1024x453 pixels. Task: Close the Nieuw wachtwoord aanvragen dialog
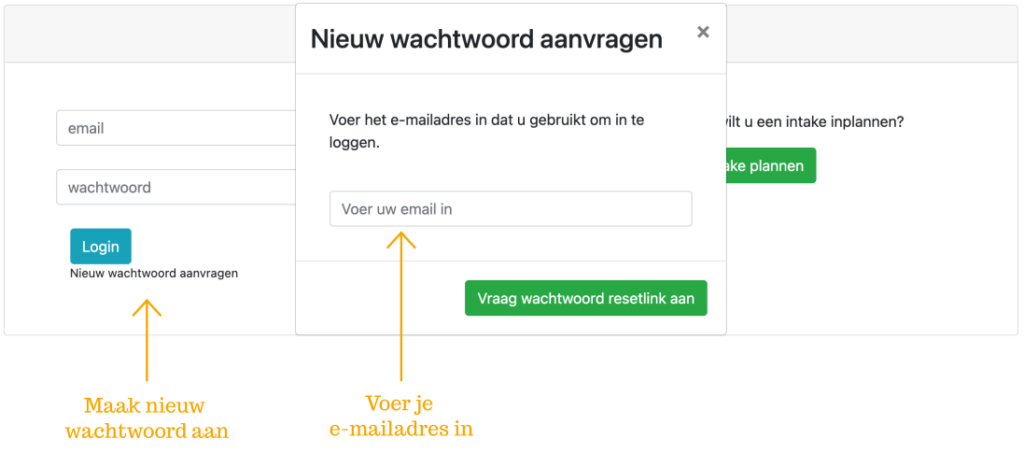[x=703, y=32]
